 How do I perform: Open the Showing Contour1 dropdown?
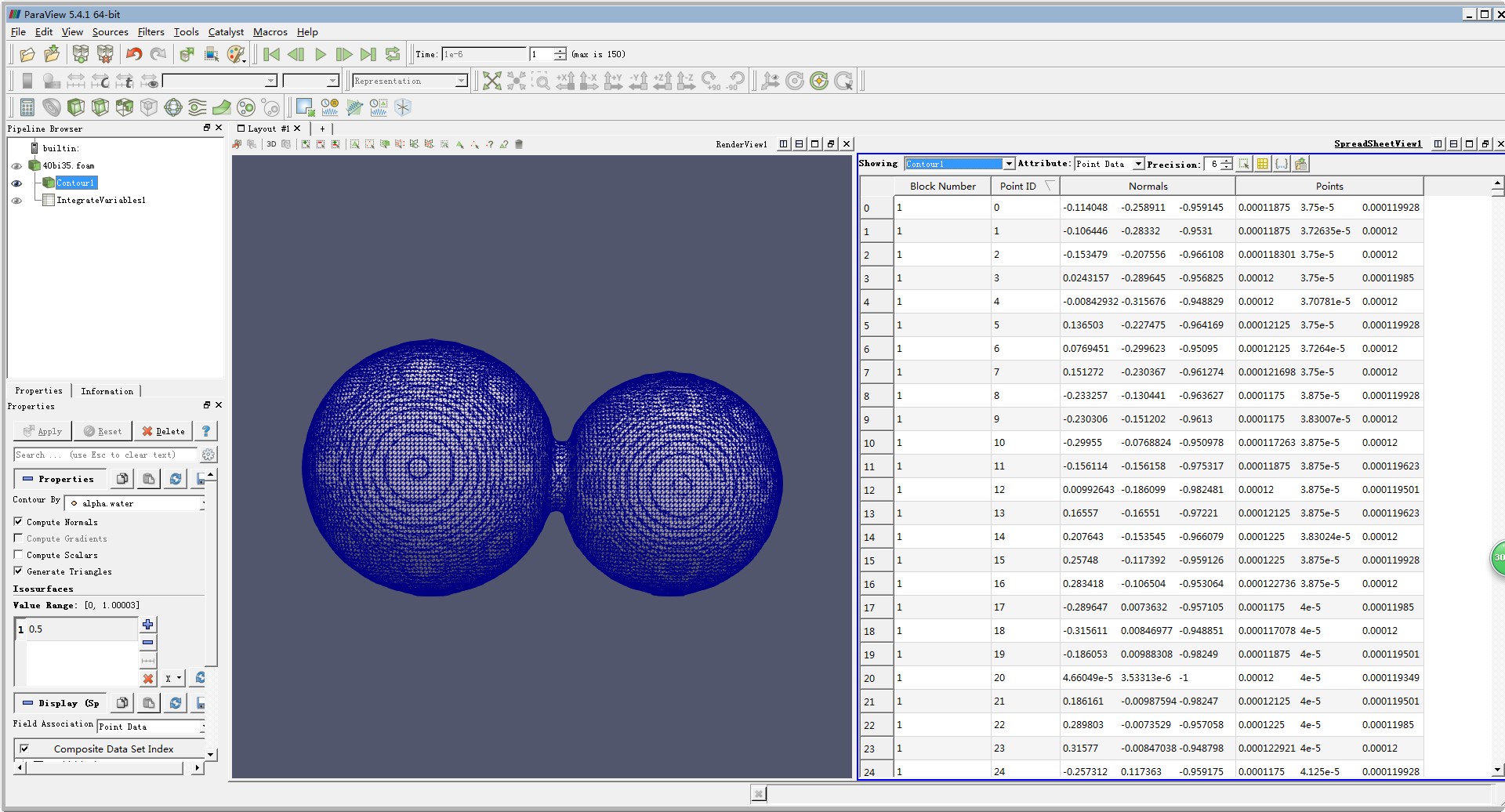[x=959, y=164]
